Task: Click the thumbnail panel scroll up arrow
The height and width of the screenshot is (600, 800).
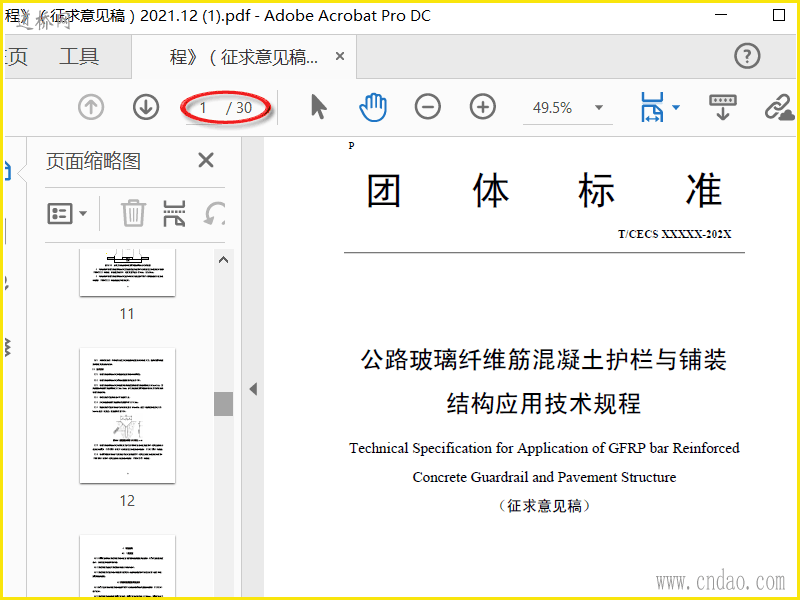Action: click(x=223, y=260)
